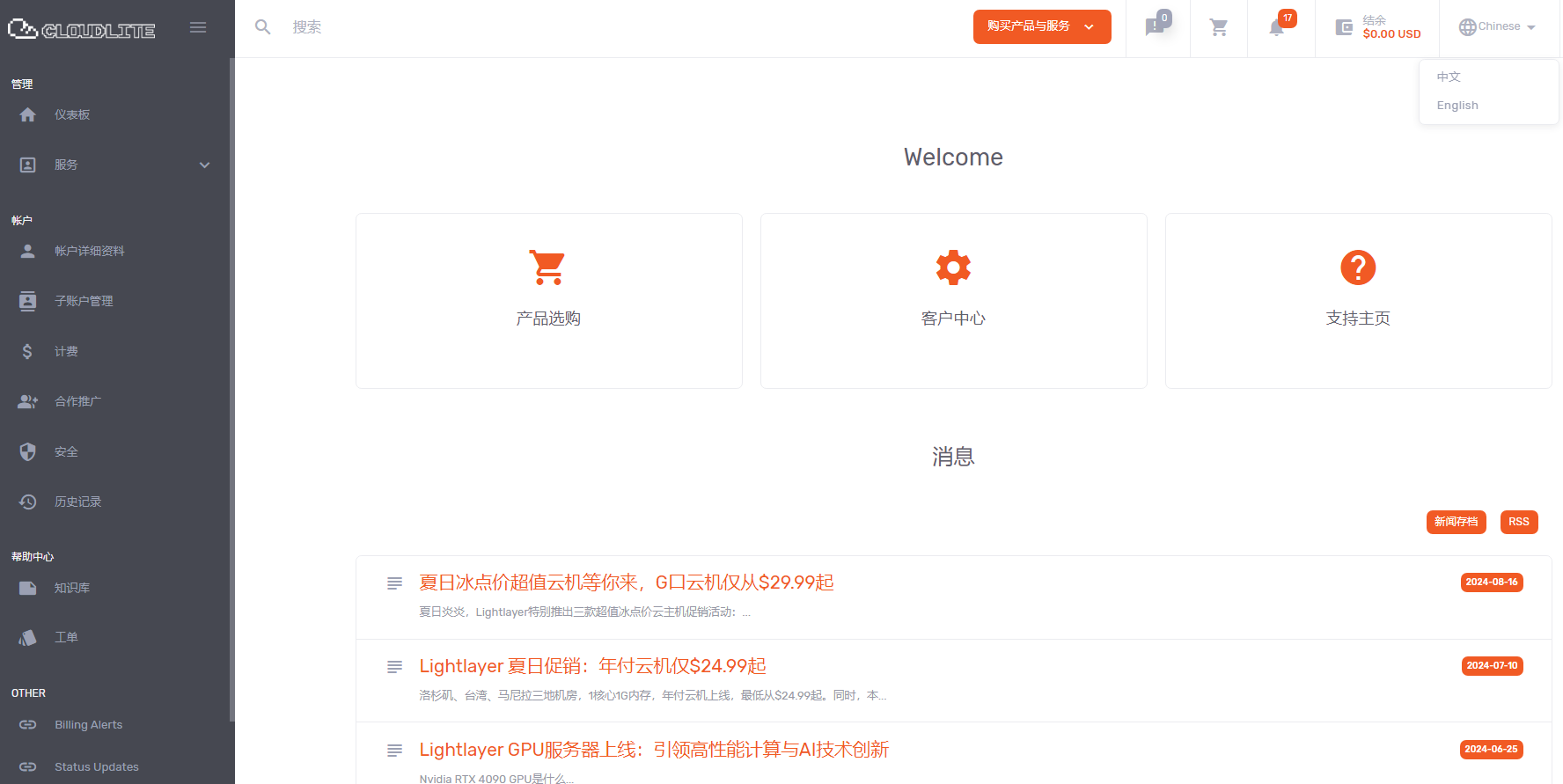Screen dimensions: 1563x784
Task: Click the CloudLite logo
Action: click(81, 29)
